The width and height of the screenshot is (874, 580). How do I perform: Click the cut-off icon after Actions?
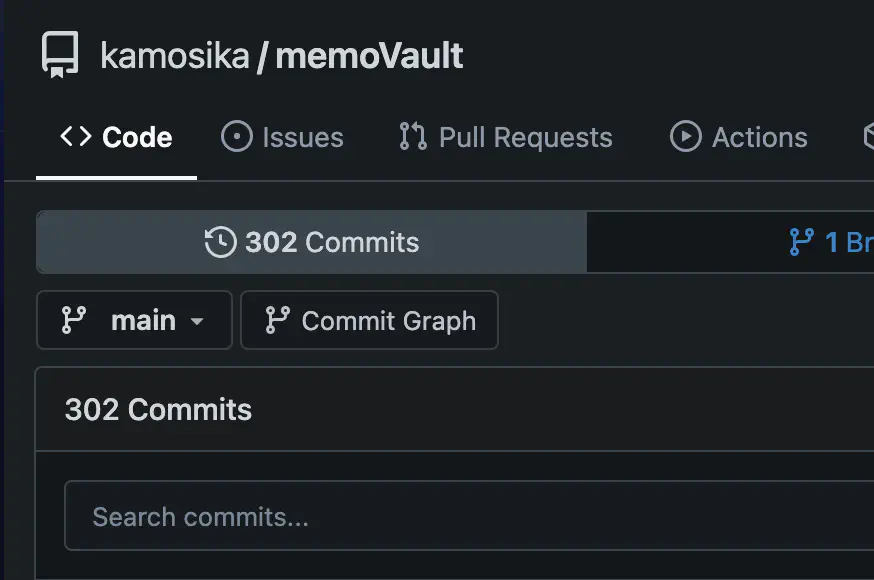click(x=868, y=137)
